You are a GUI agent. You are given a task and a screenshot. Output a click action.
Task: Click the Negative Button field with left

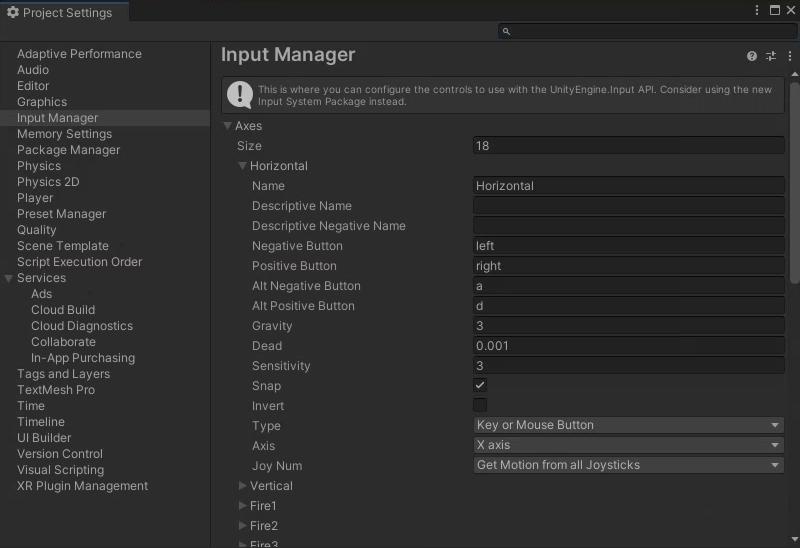click(629, 245)
